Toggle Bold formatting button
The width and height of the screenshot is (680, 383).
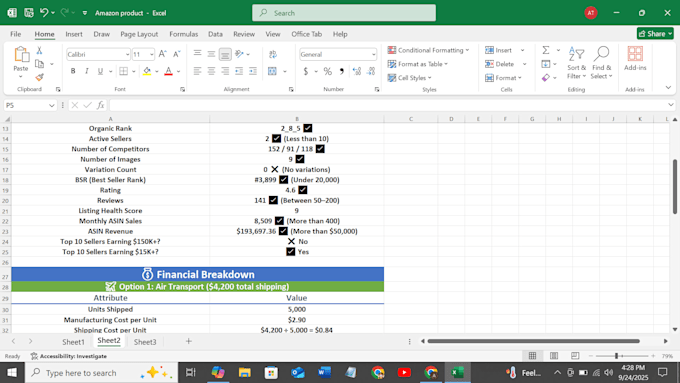pyautogui.click(x=73, y=71)
